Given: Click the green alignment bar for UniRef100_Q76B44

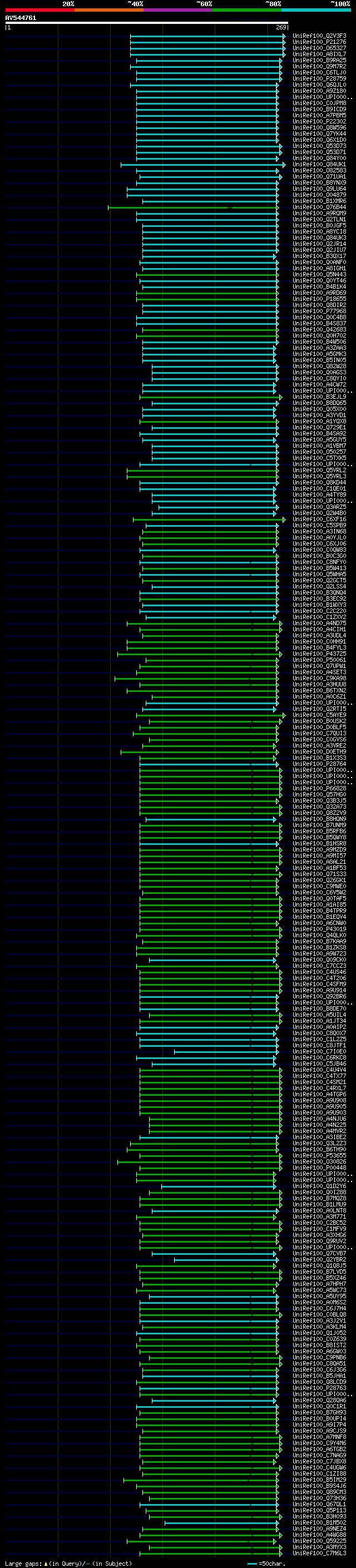Looking at the screenshot, I should pos(194,207).
